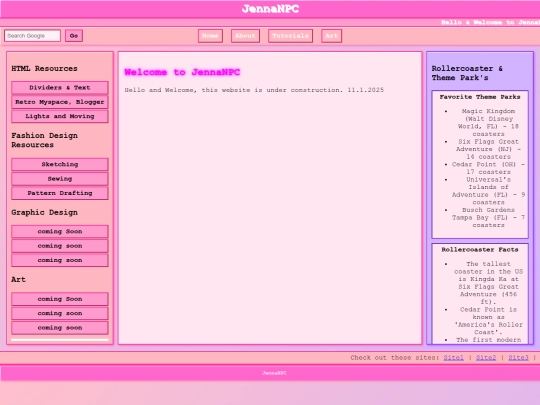Click the Welcome to JennaNPC heading
This screenshot has width=540, height=405.
[182, 72]
